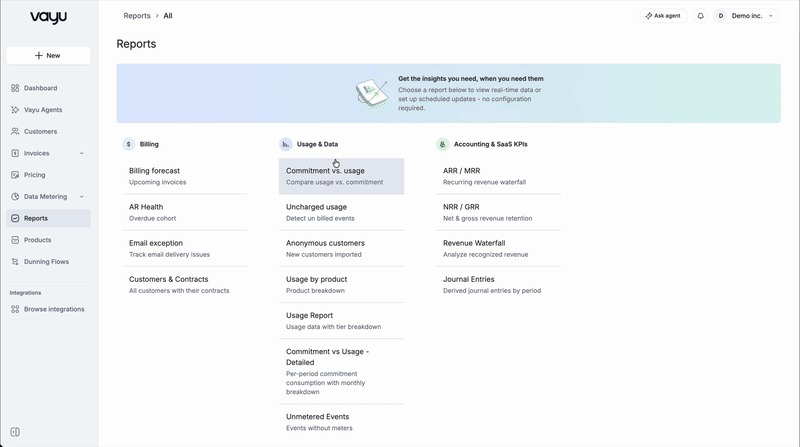Open the Billing forecast report
The height and width of the screenshot is (447, 800).
(184, 176)
